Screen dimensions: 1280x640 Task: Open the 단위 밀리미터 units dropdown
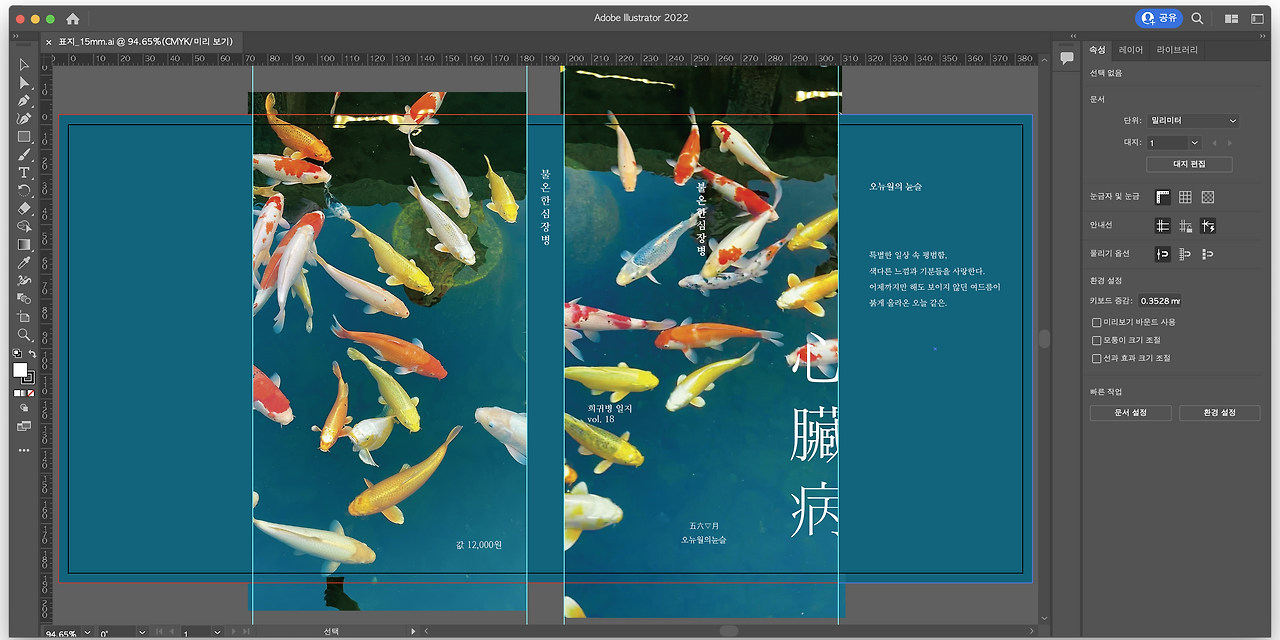pos(1193,120)
